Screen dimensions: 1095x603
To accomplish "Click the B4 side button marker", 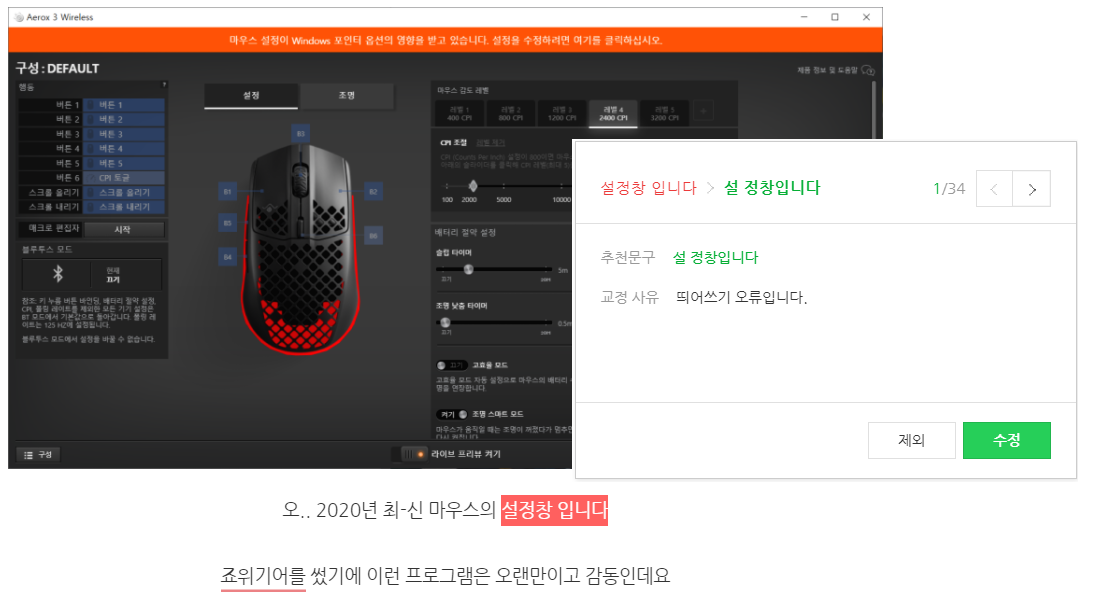I will 228,257.
